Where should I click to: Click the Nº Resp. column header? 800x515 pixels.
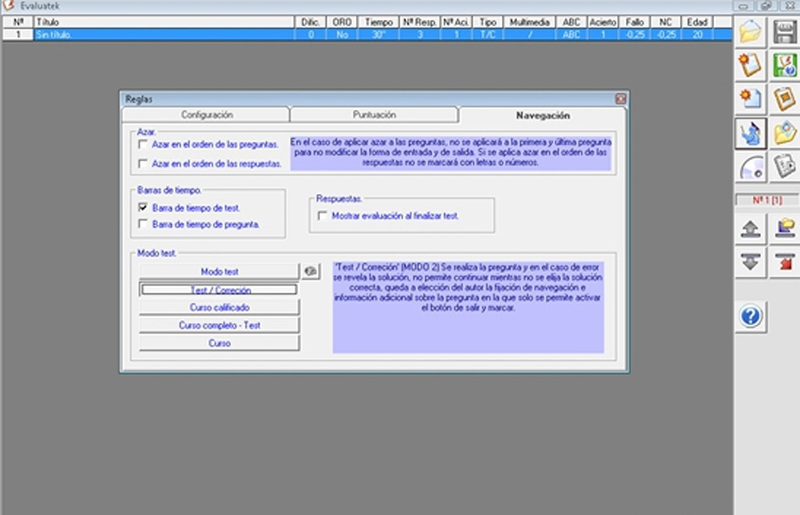tap(419, 22)
